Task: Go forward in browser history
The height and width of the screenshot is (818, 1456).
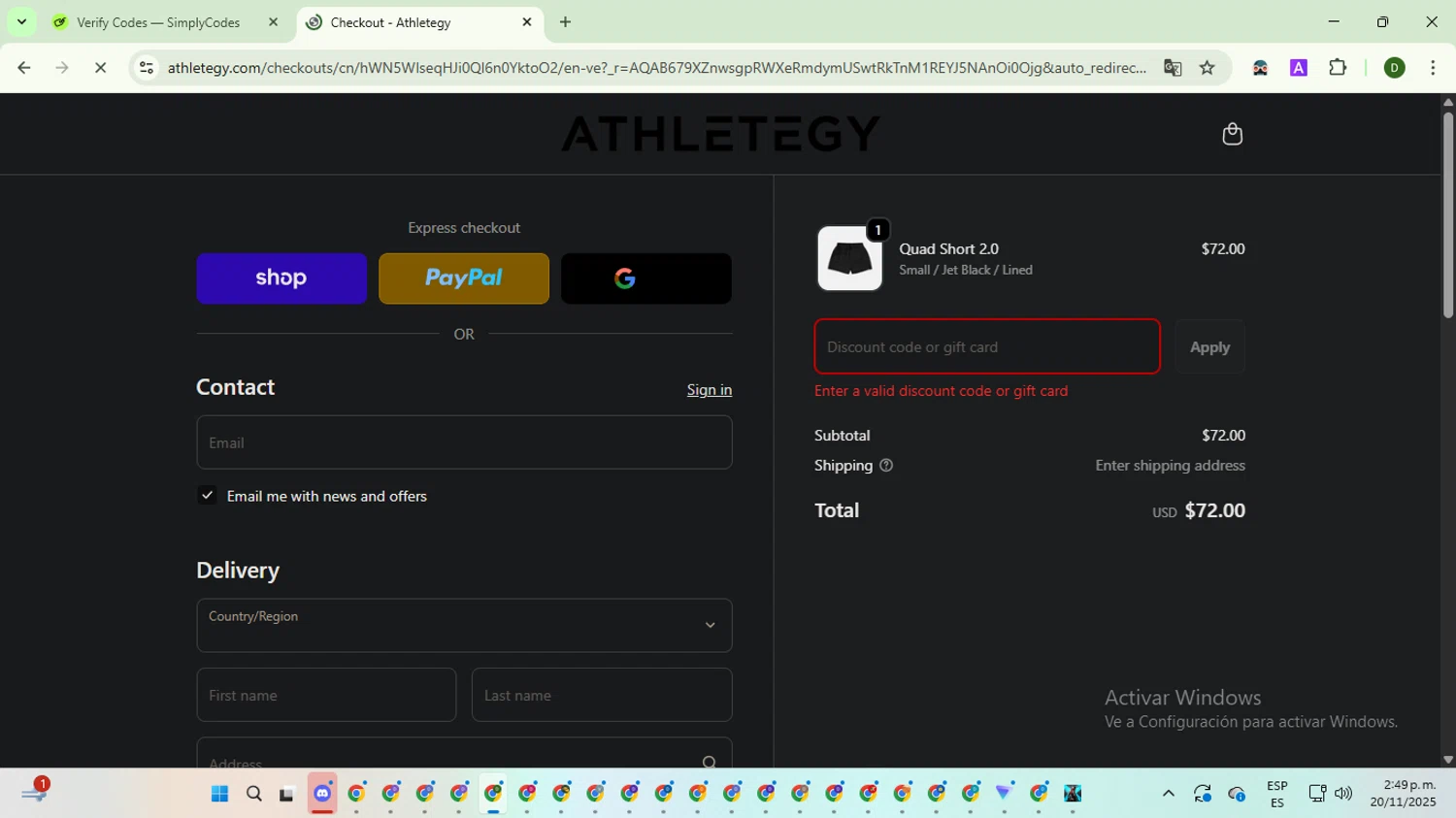Action: [x=62, y=68]
